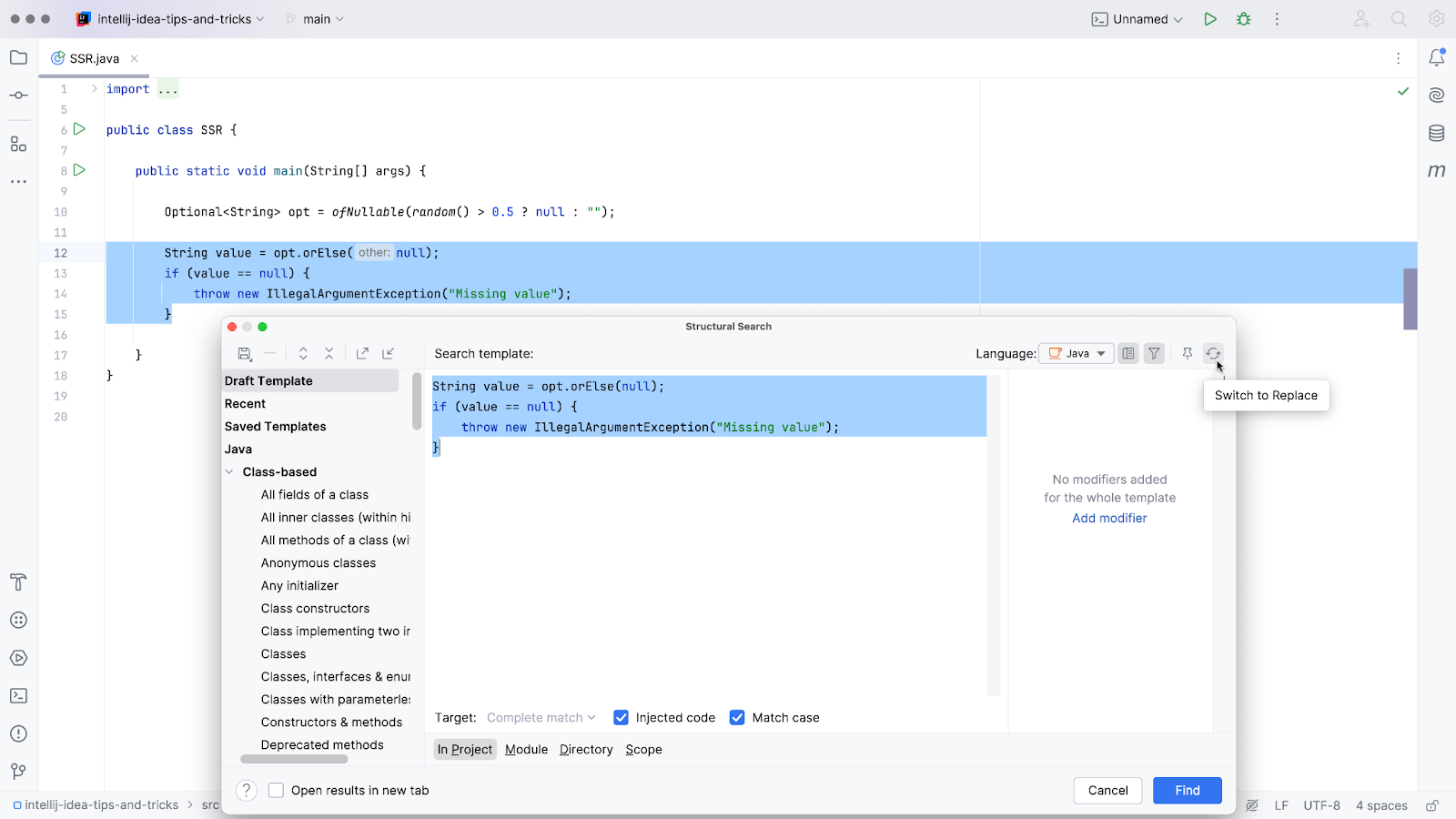1456x819 pixels.
Task: Expand all templates in Structural Search
Action: (x=303, y=354)
